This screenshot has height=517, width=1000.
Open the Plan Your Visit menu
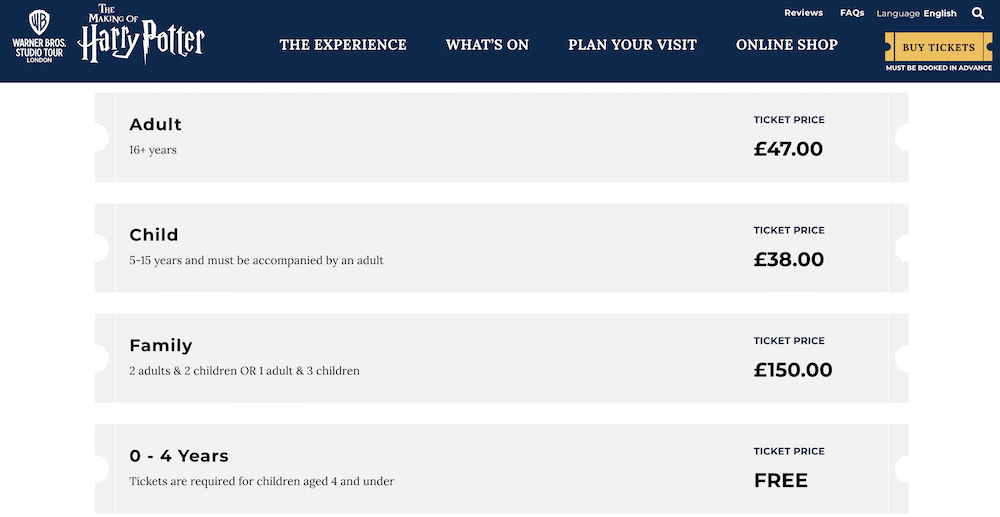632,45
